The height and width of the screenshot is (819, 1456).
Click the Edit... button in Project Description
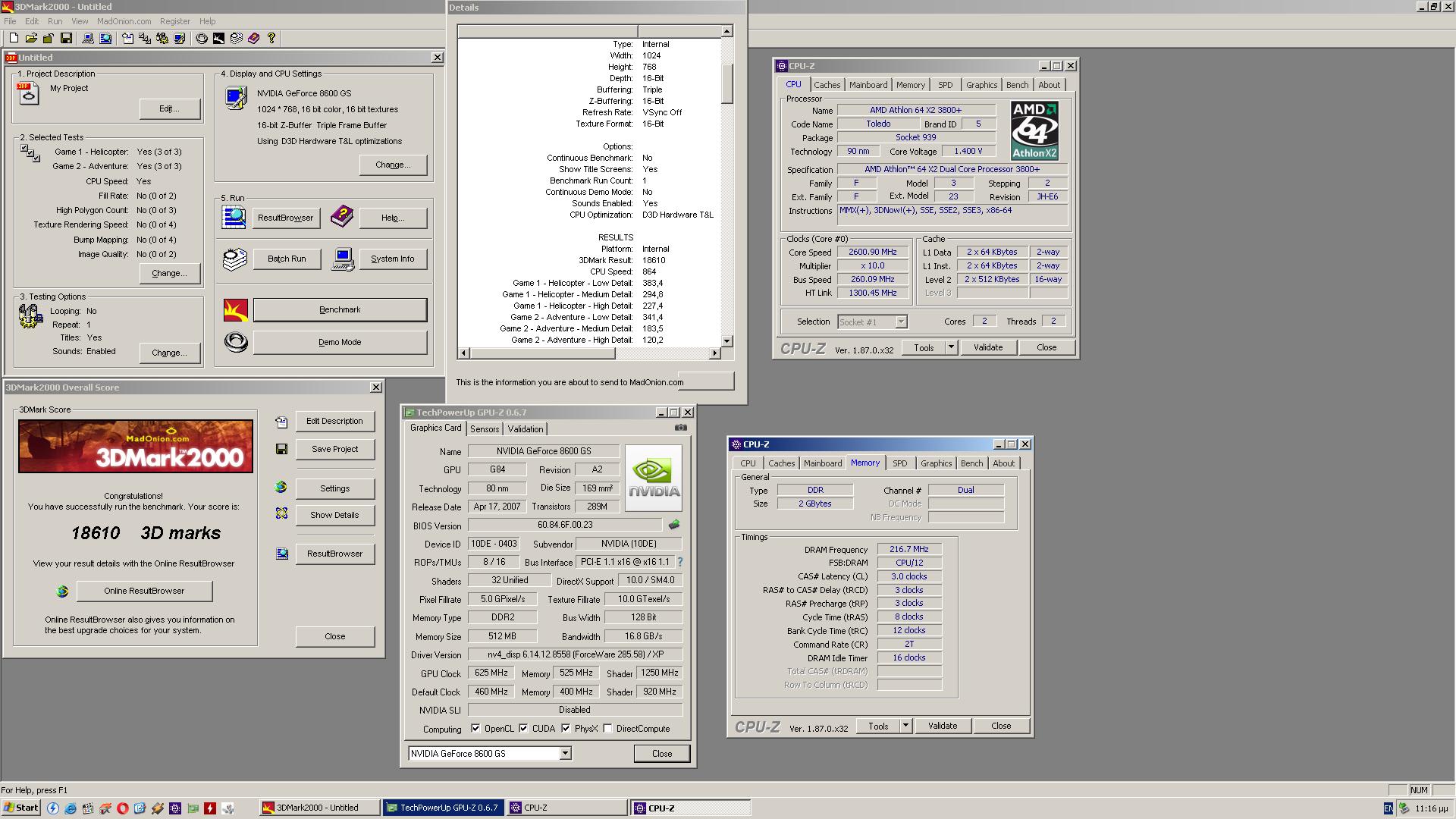pos(169,108)
